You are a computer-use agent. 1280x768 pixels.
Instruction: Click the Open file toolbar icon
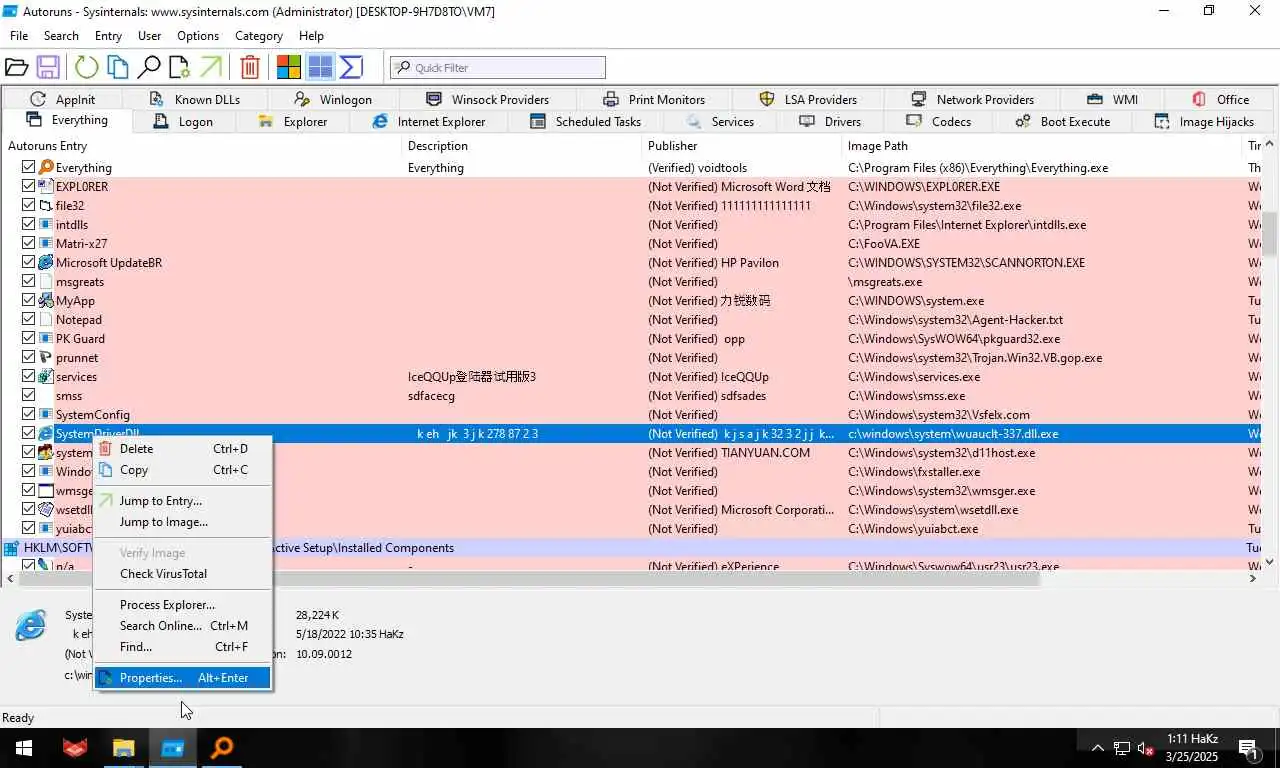(x=16, y=67)
